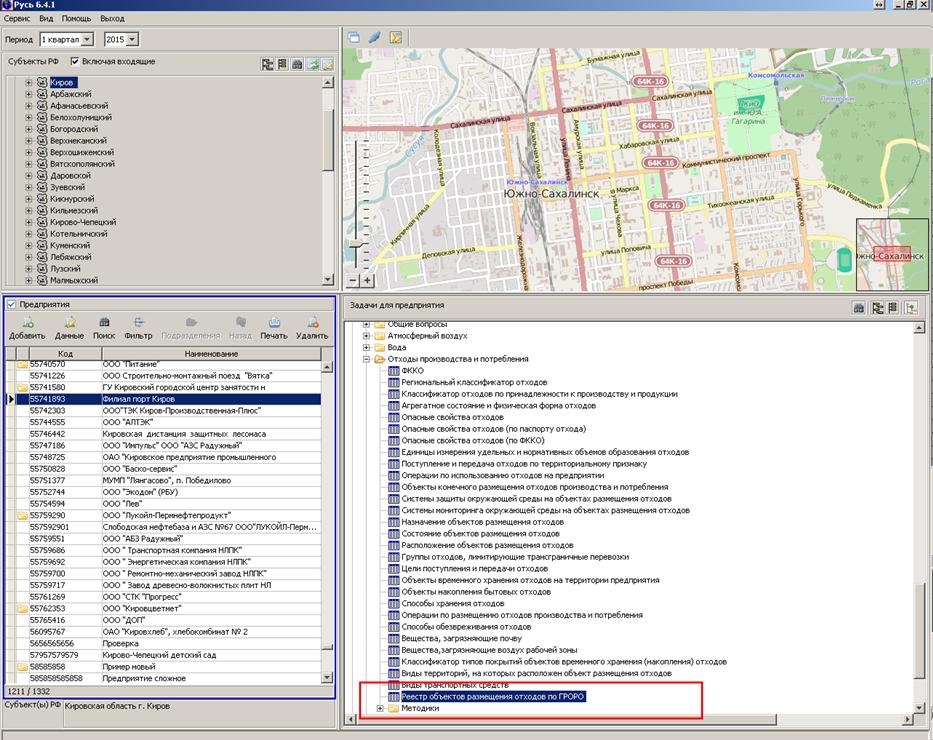Click the overview minimap thumbnail on map

click(892, 255)
